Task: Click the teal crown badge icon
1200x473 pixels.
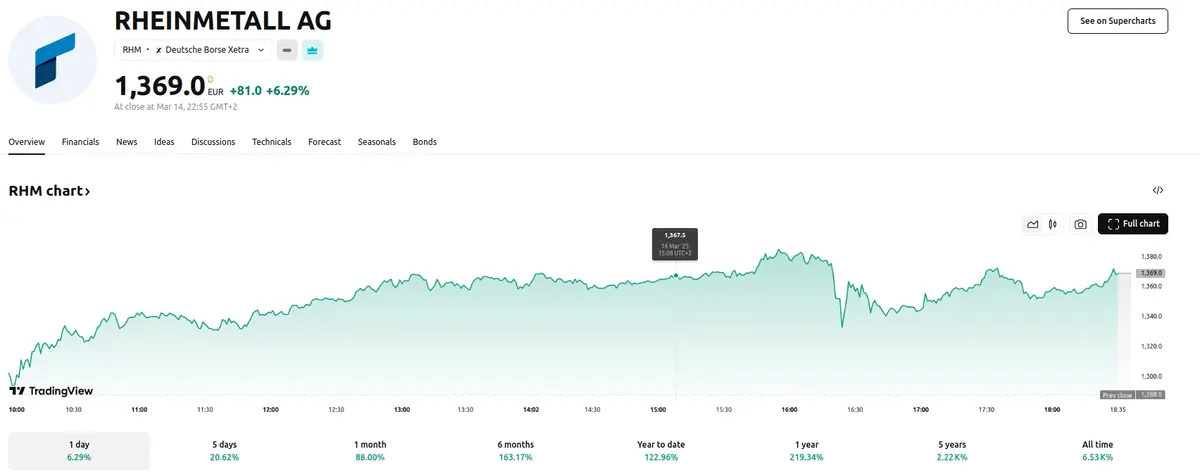Action: click(312, 49)
